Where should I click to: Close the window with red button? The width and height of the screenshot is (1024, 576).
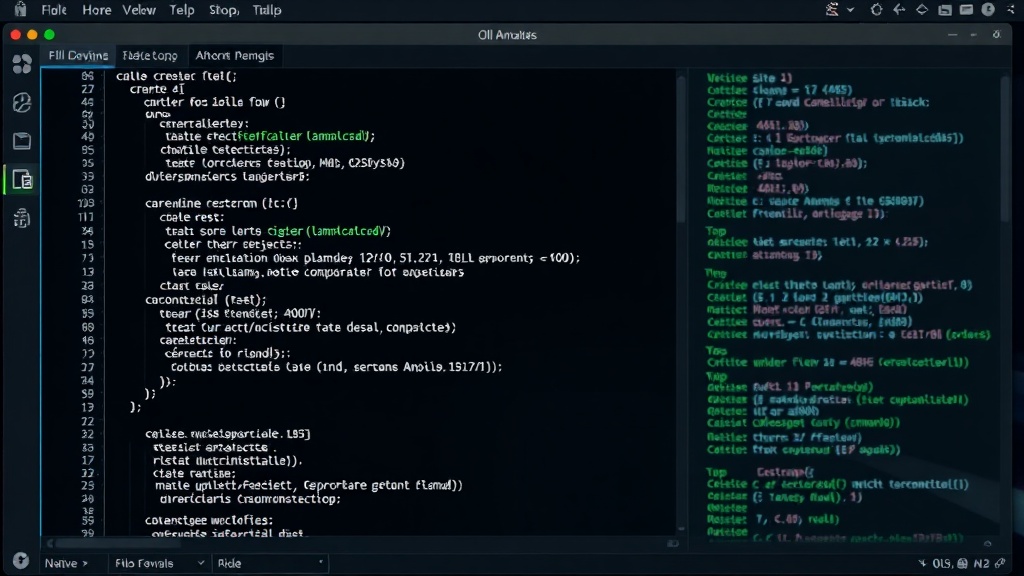(16, 35)
